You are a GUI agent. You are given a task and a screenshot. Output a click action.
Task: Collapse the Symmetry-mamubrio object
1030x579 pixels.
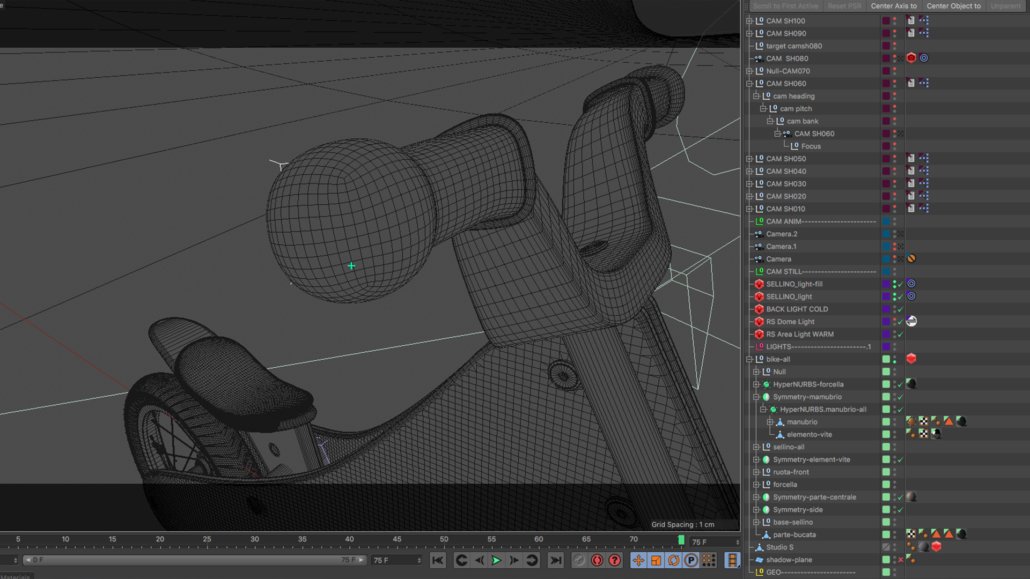click(x=756, y=397)
